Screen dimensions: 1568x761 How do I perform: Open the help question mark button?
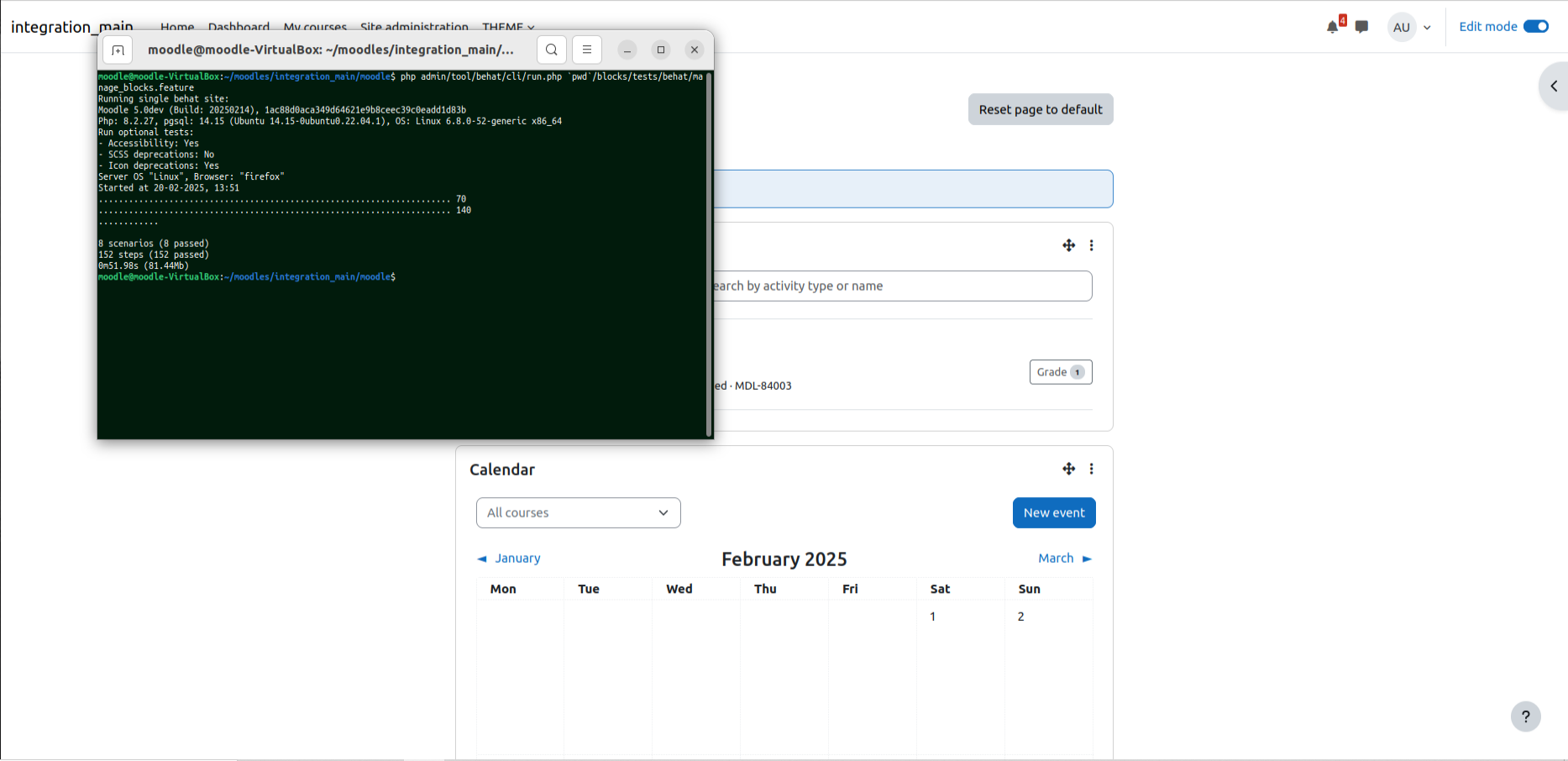pyautogui.click(x=1526, y=716)
